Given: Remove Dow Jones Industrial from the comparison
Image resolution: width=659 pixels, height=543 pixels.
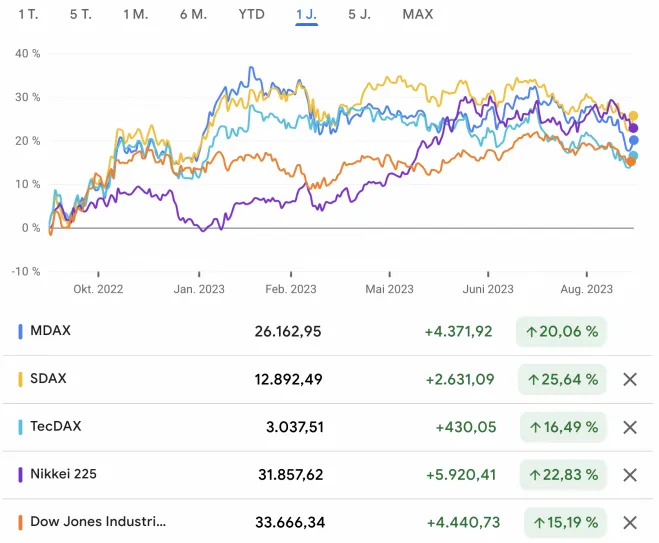Looking at the screenshot, I should (630, 522).
